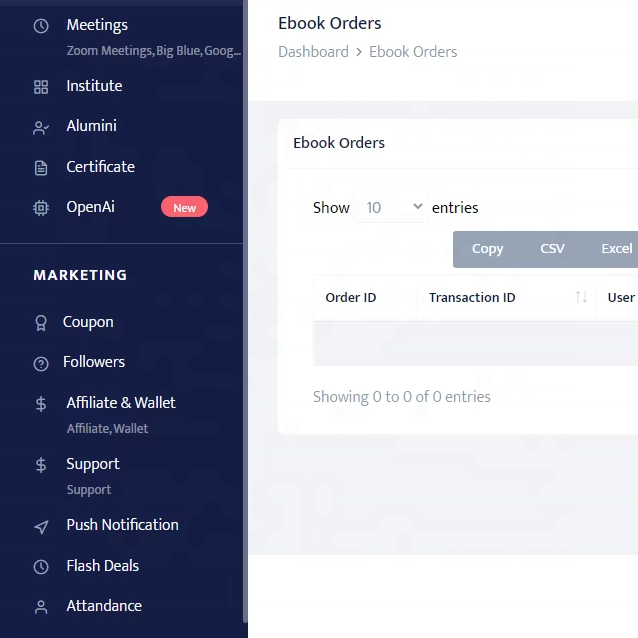Click the person icon beside Attandance
The image size is (638, 638).
41,607
